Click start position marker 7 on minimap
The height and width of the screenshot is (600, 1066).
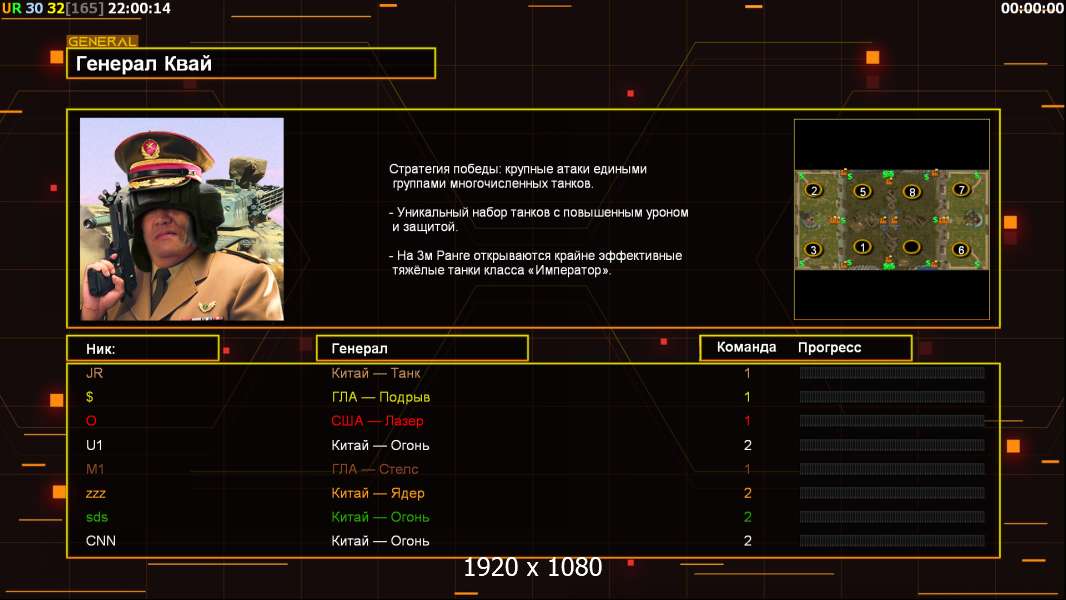tap(961, 190)
